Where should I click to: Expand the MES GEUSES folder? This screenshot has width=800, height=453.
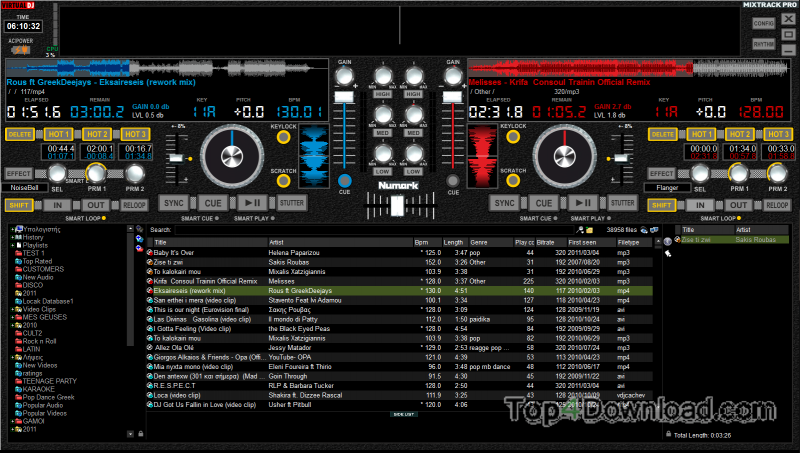12,317
